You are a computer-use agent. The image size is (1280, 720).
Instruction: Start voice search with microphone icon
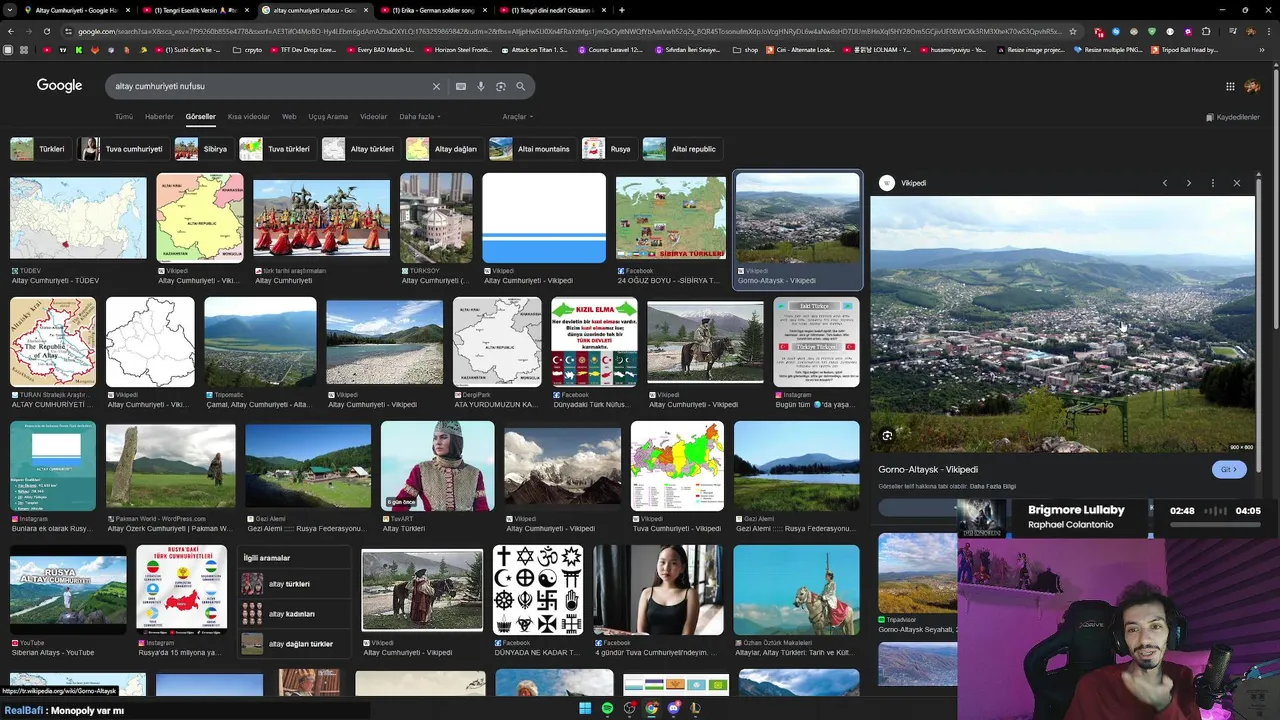coord(481,86)
